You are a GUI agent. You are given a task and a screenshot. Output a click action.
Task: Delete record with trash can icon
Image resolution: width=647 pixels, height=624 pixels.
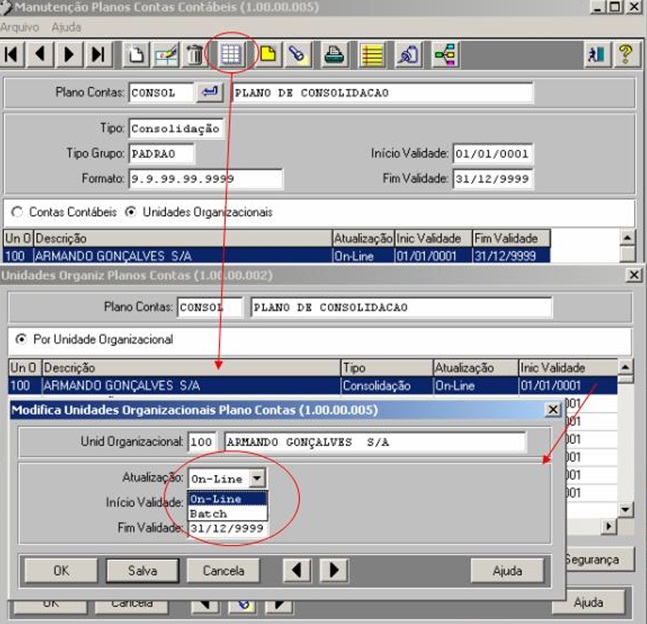pos(194,54)
